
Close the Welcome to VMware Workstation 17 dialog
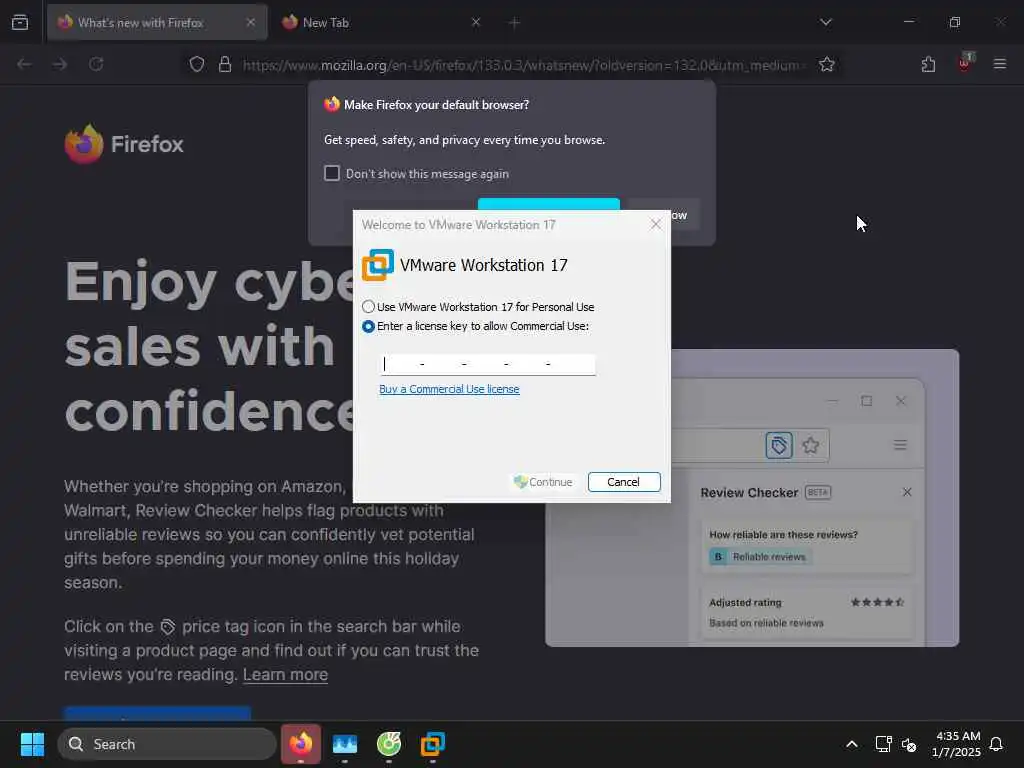click(x=656, y=225)
